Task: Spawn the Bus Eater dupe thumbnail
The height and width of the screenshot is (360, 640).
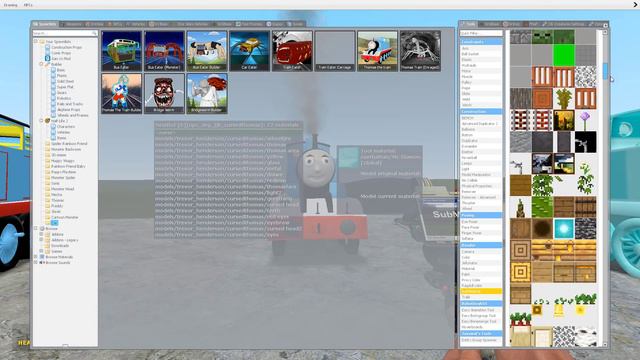Action: coord(121,51)
